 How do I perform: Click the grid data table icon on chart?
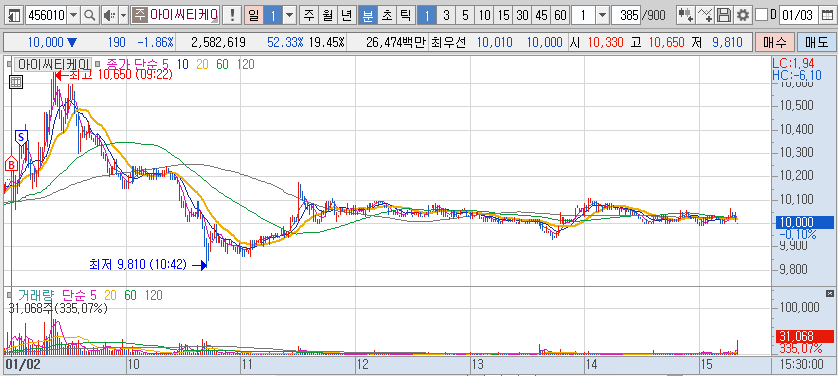[15, 82]
